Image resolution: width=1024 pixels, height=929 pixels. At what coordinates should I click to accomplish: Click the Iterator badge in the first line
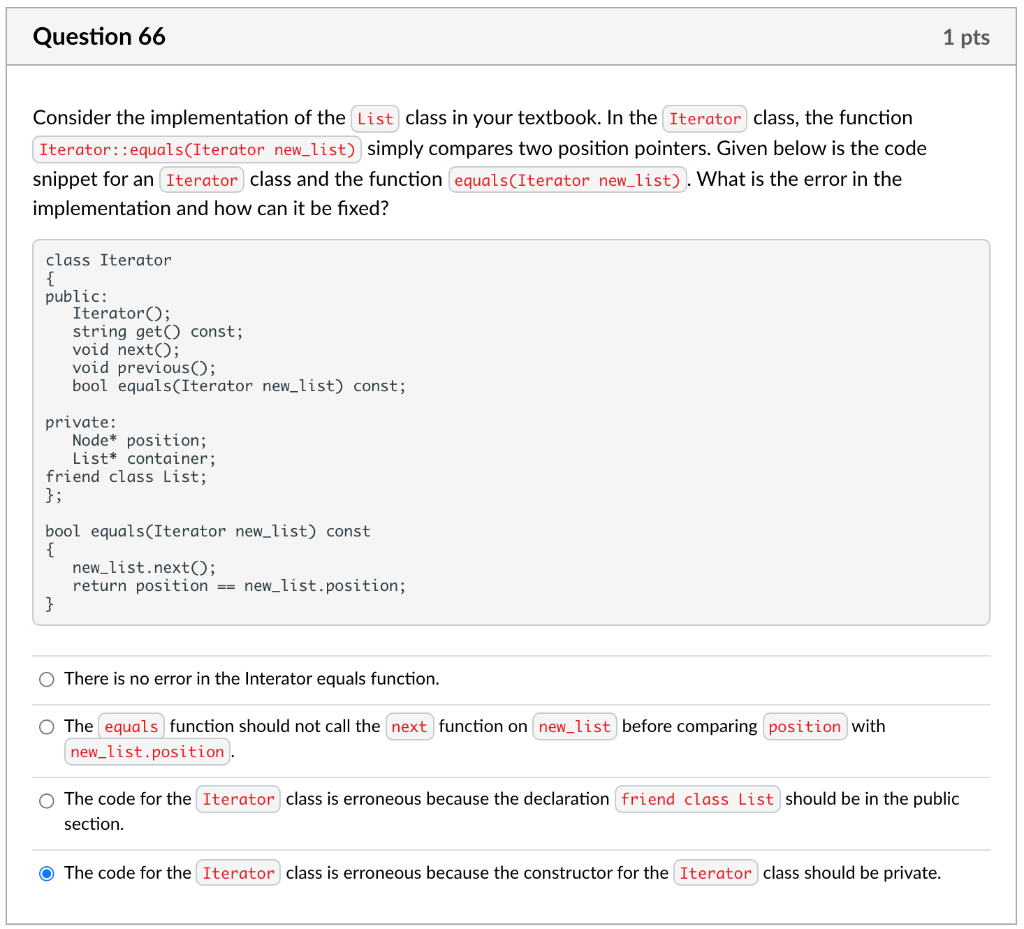point(704,118)
